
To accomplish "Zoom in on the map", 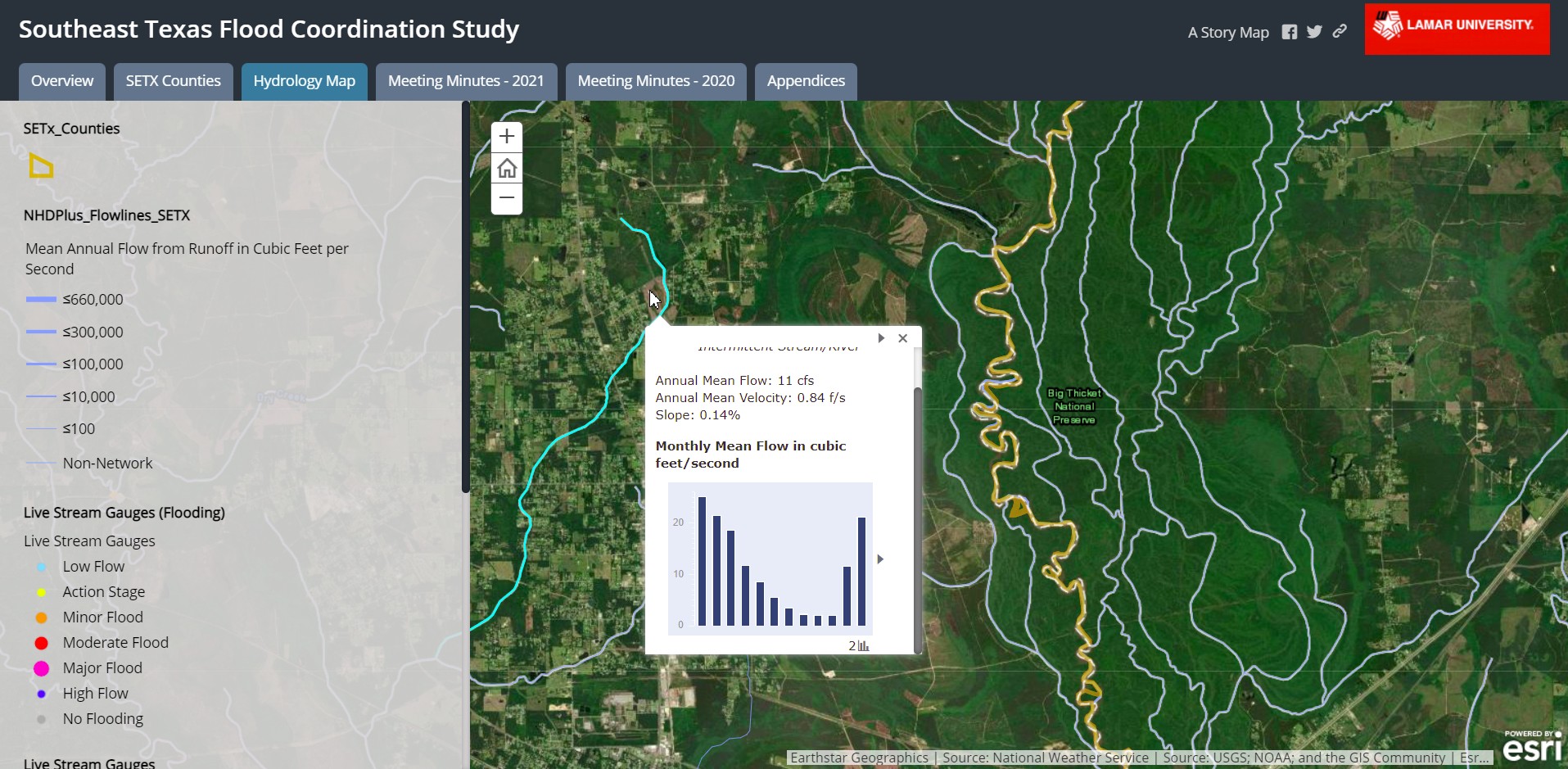I will pyautogui.click(x=507, y=136).
